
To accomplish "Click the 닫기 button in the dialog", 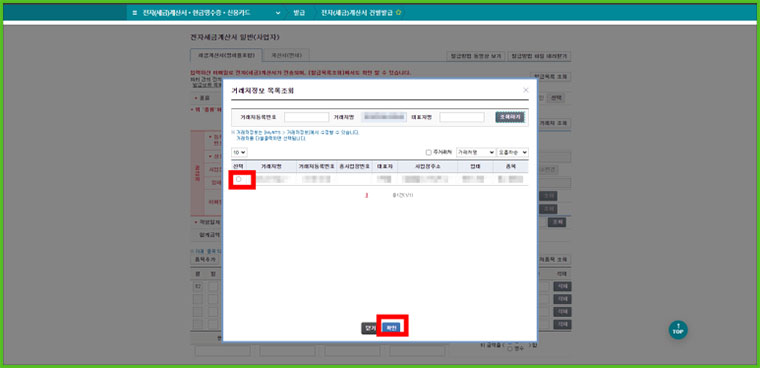I will [370, 328].
